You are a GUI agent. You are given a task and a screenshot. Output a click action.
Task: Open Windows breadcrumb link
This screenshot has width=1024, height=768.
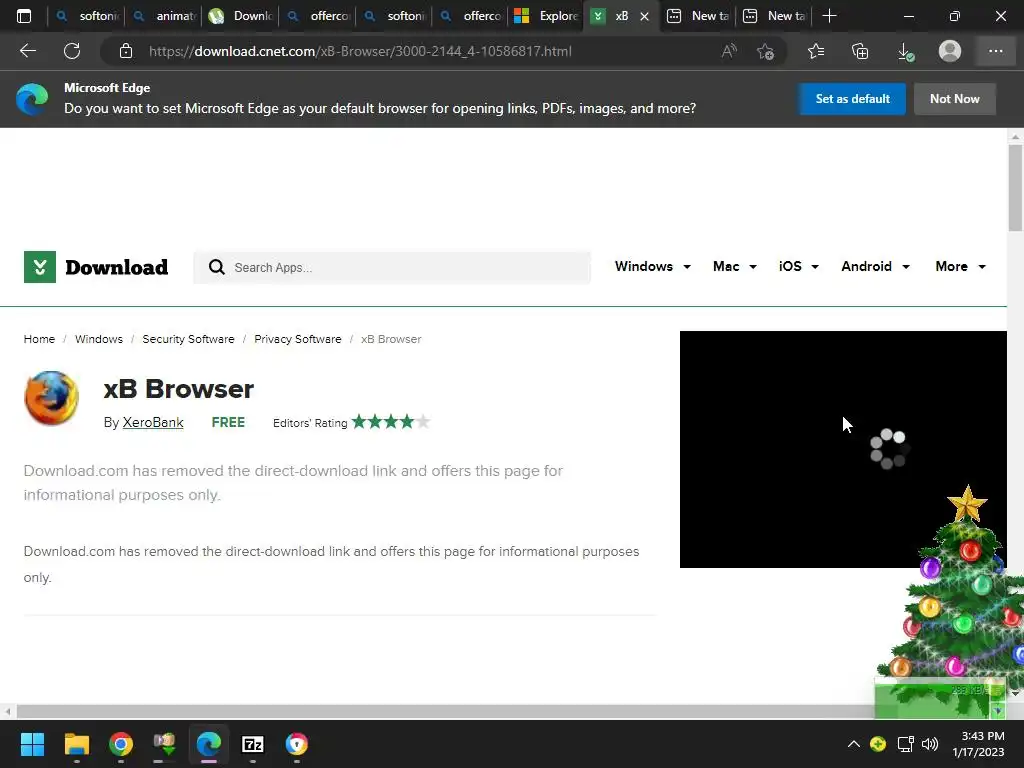pyautogui.click(x=99, y=339)
